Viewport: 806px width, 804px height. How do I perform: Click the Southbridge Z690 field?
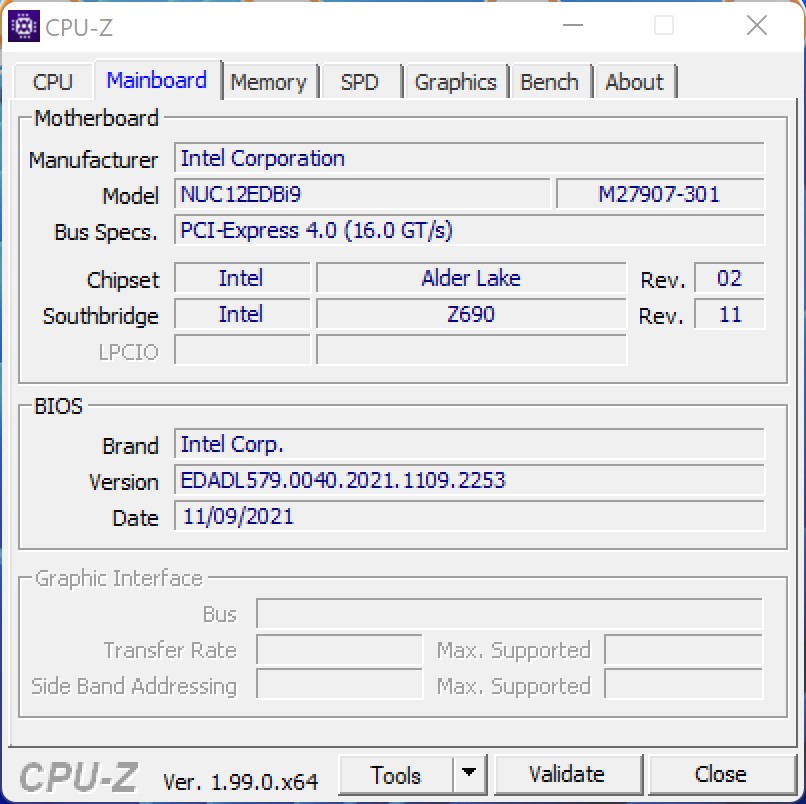click(471, 314)
